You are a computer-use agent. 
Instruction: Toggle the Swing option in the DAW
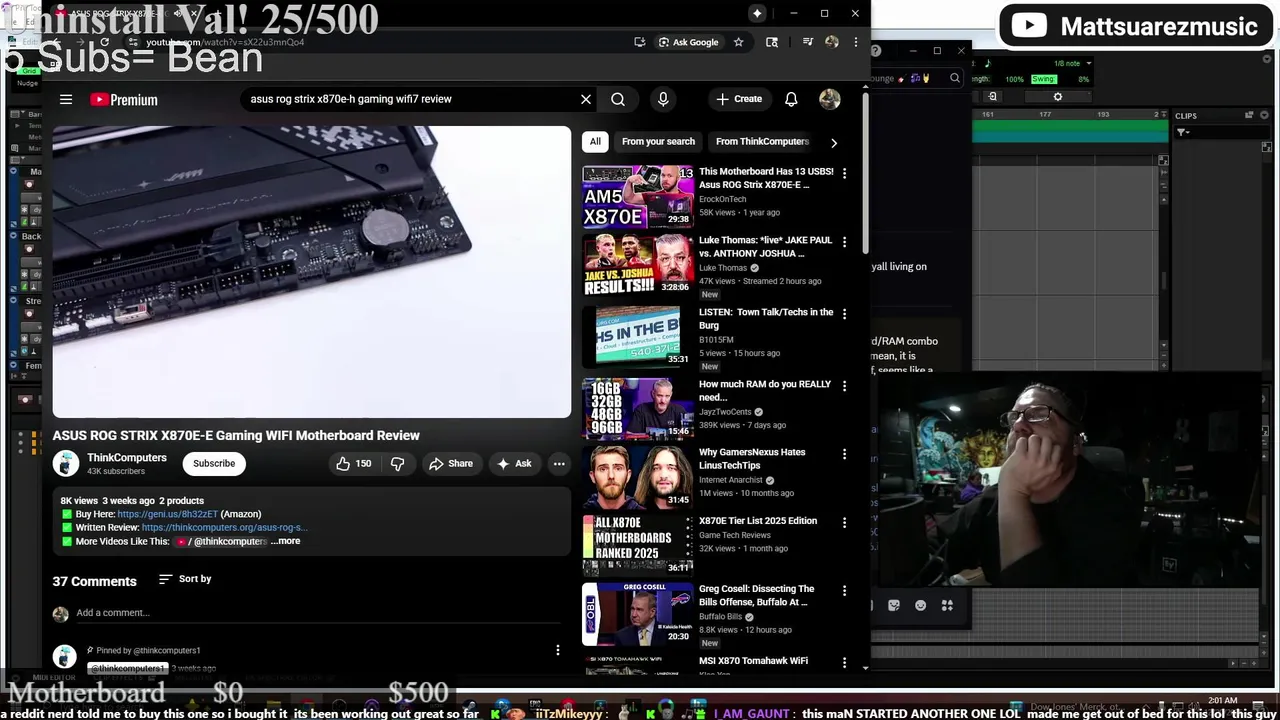point(1043,79)
